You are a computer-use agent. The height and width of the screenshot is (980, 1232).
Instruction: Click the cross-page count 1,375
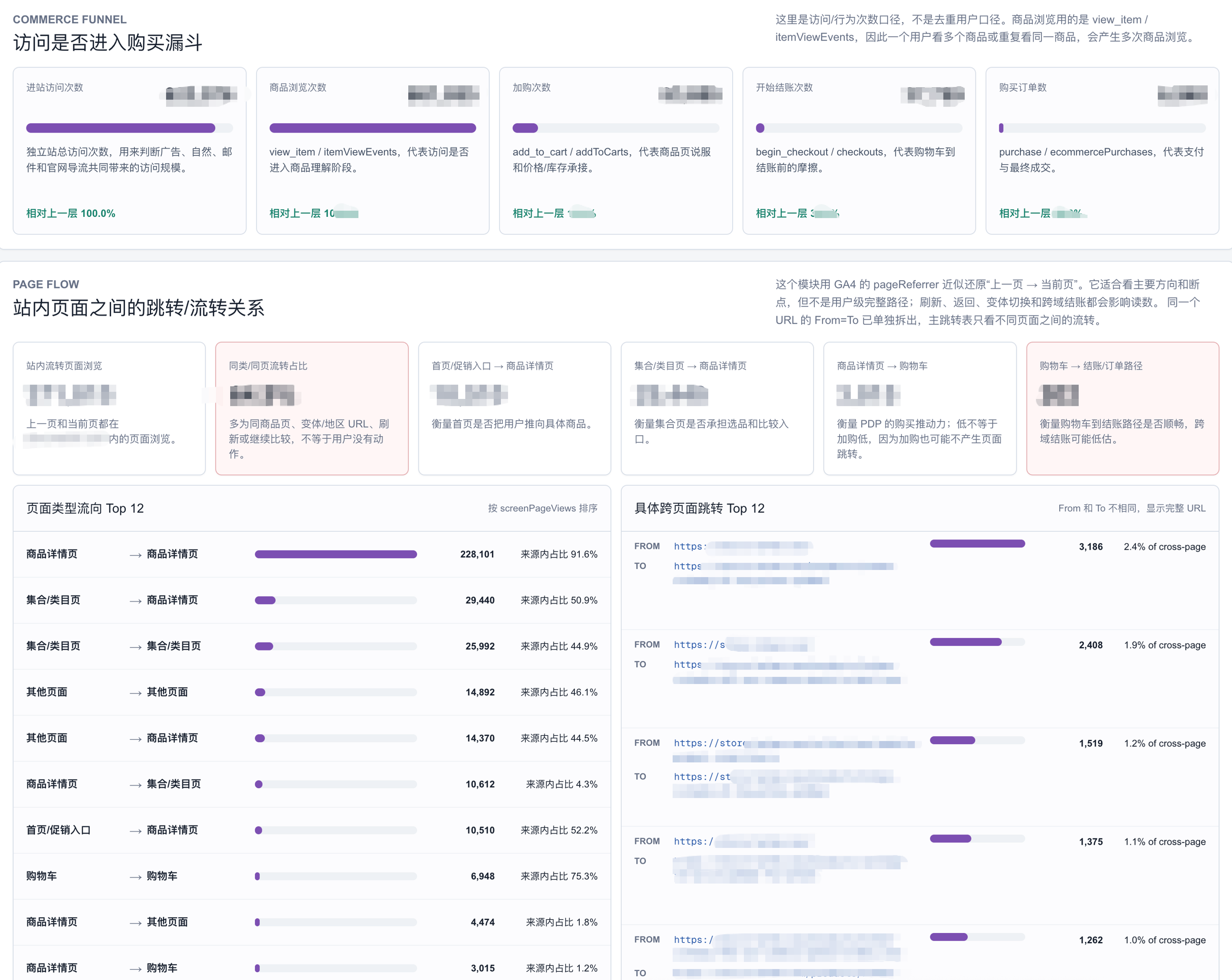[1090, 842]
